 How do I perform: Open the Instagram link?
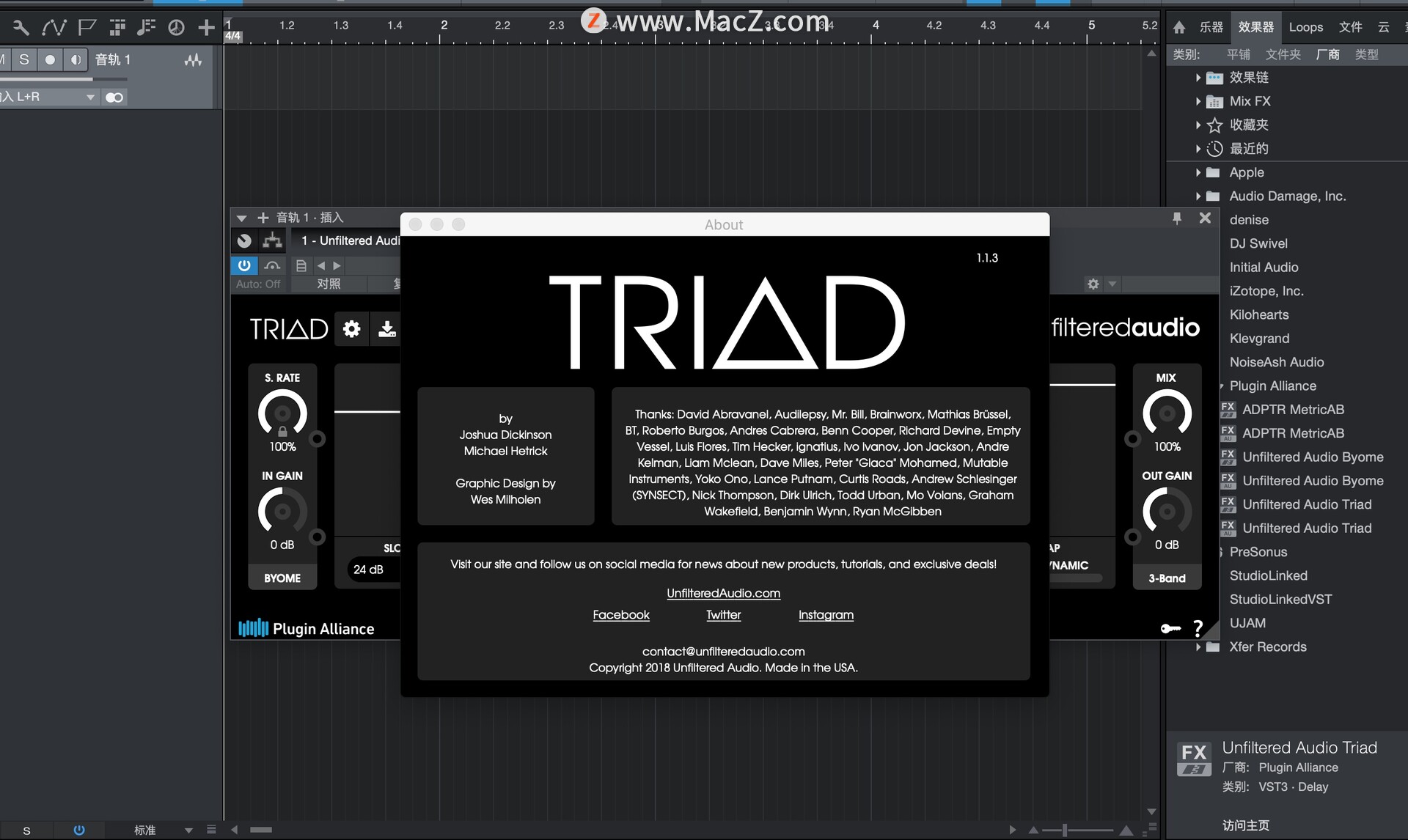[826, 615]
